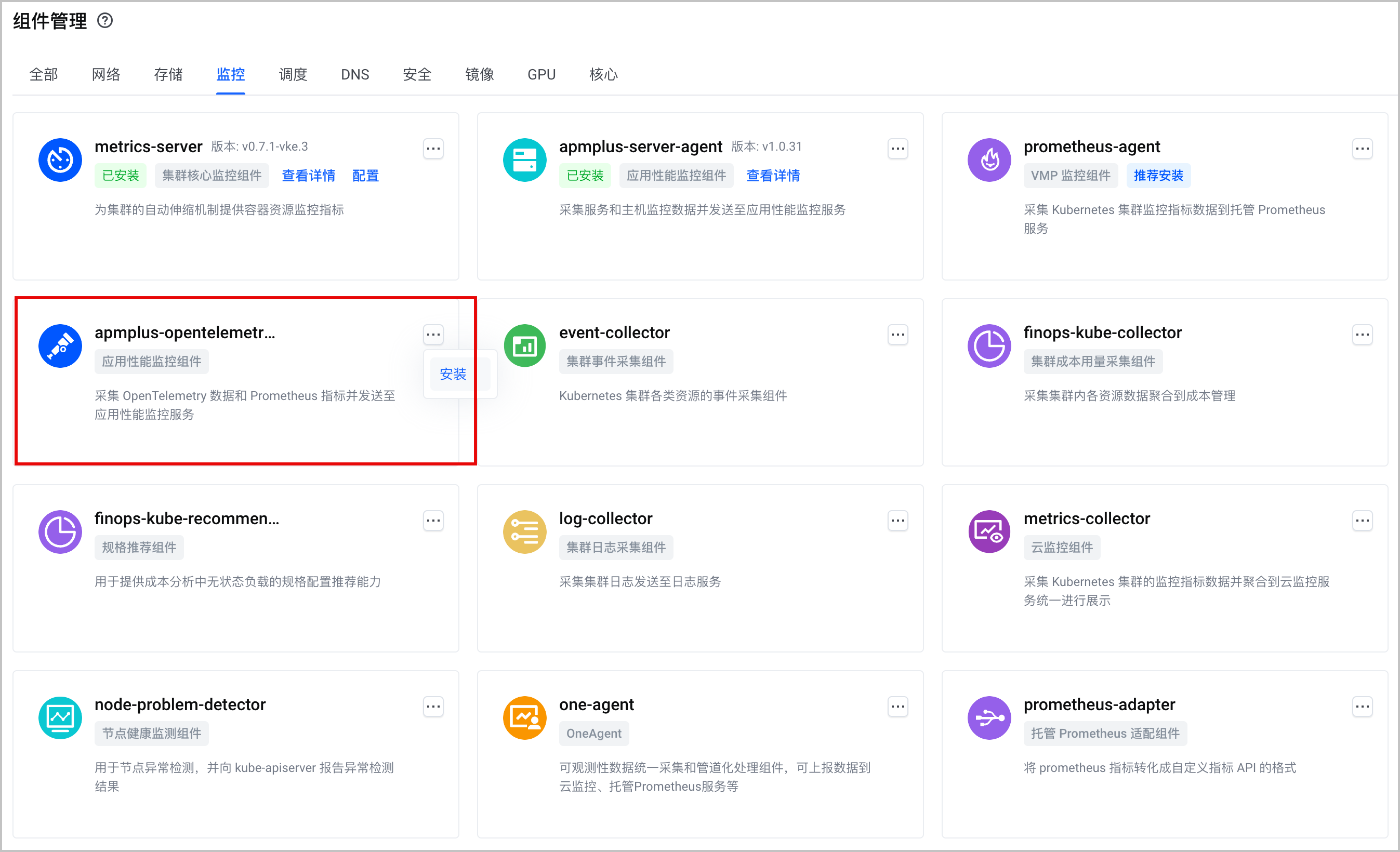Click the metrics-server component icon
Image resolution: width=1400 pixels, height=852 pixels.
pyautogui.click(x=60, y=160)
